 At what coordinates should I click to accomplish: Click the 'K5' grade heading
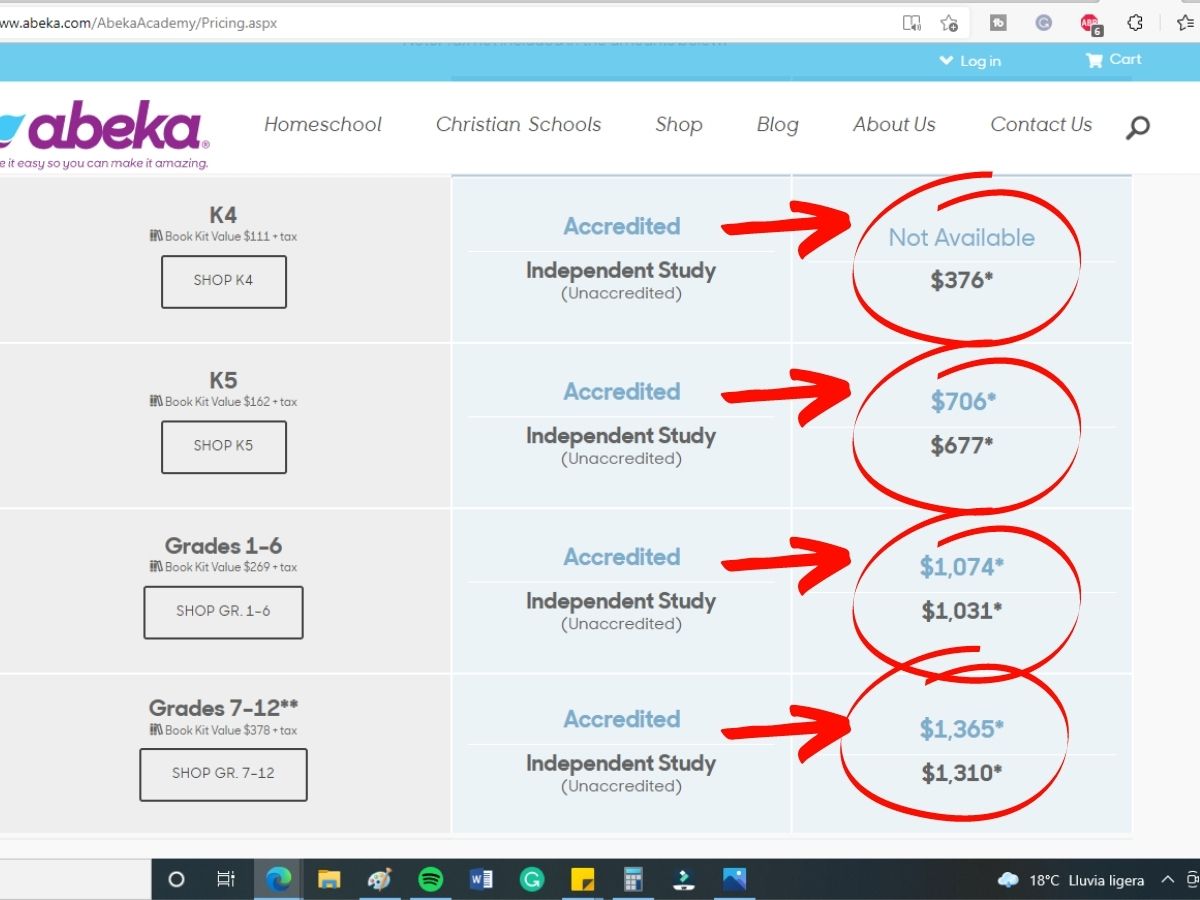click(x=223, y=380)
